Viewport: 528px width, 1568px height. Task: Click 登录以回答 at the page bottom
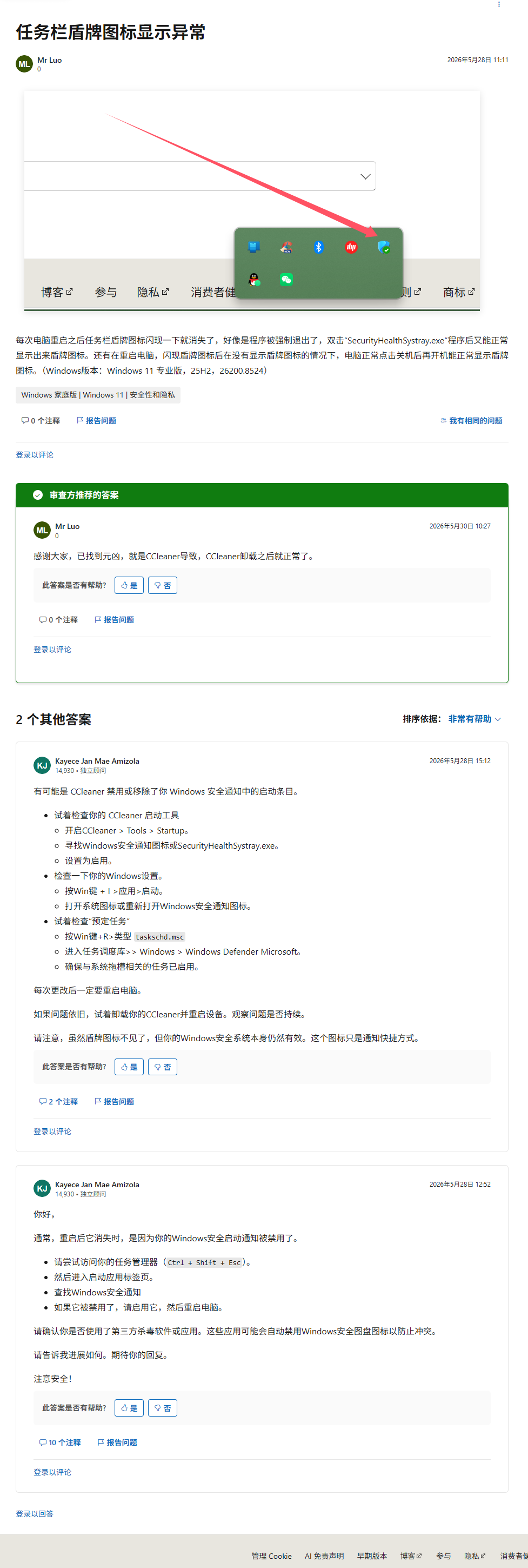click(x=35, y=1514)
